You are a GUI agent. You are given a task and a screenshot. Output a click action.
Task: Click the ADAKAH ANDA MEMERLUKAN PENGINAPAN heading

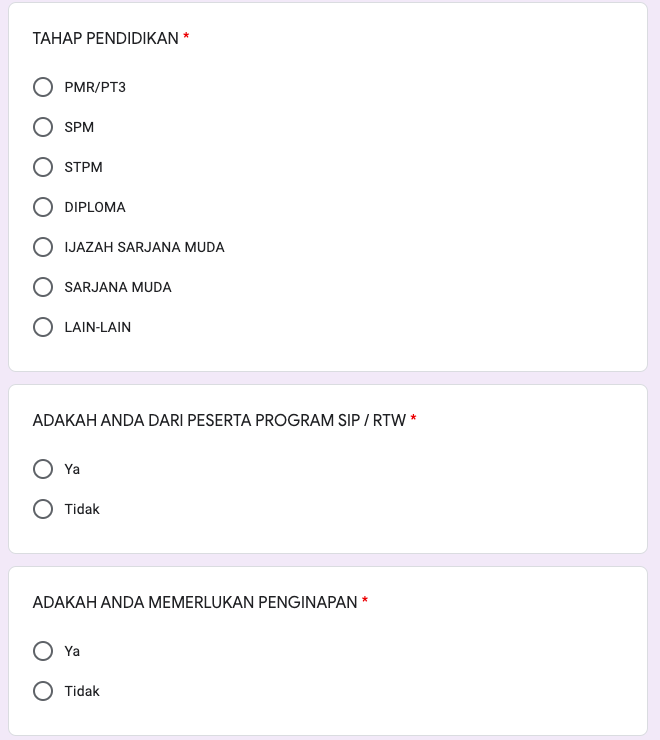(195, 602)
